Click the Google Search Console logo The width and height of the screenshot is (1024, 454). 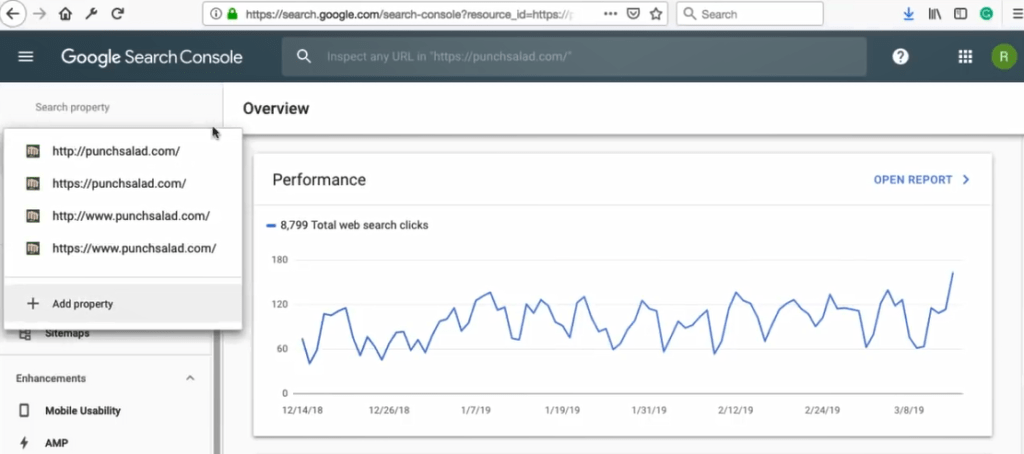point(152,57)
